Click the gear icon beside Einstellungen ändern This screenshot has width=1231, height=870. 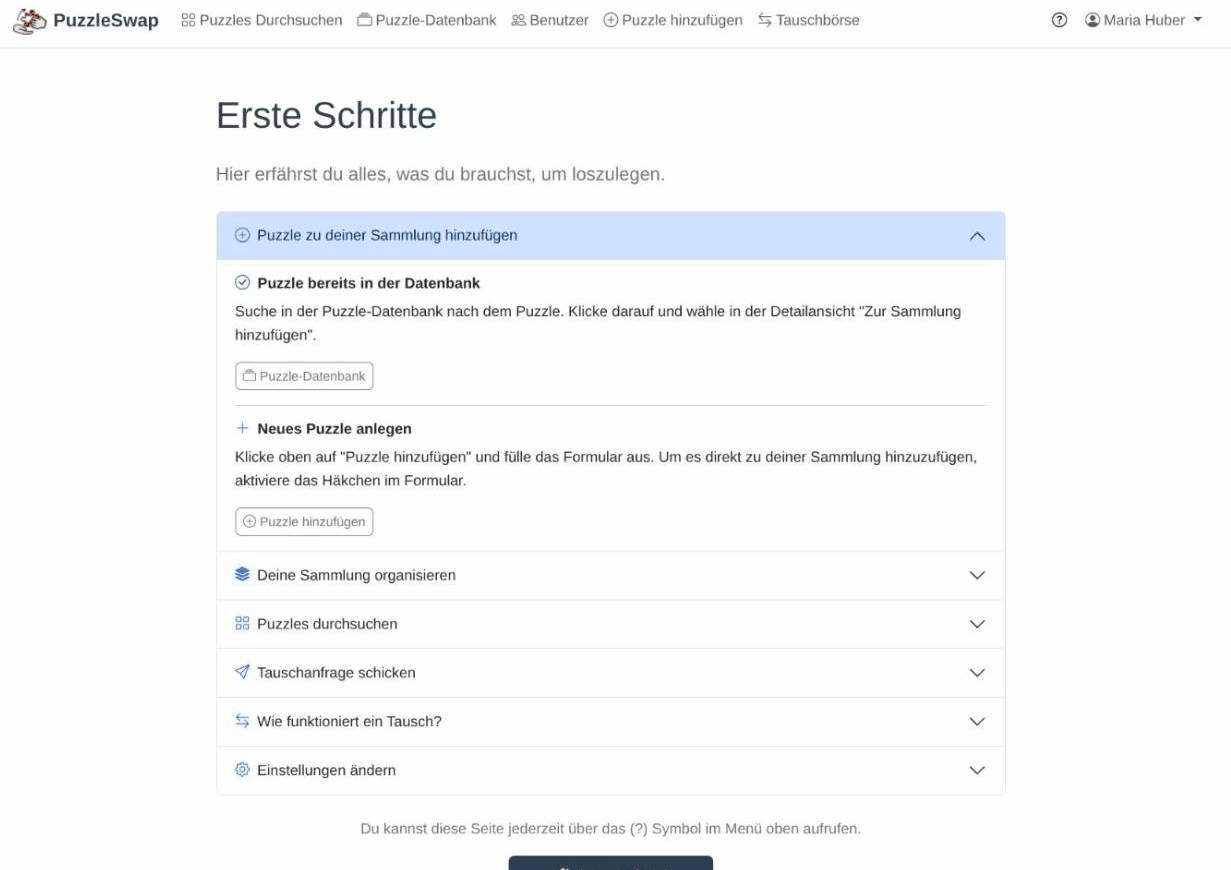[242, 770]
